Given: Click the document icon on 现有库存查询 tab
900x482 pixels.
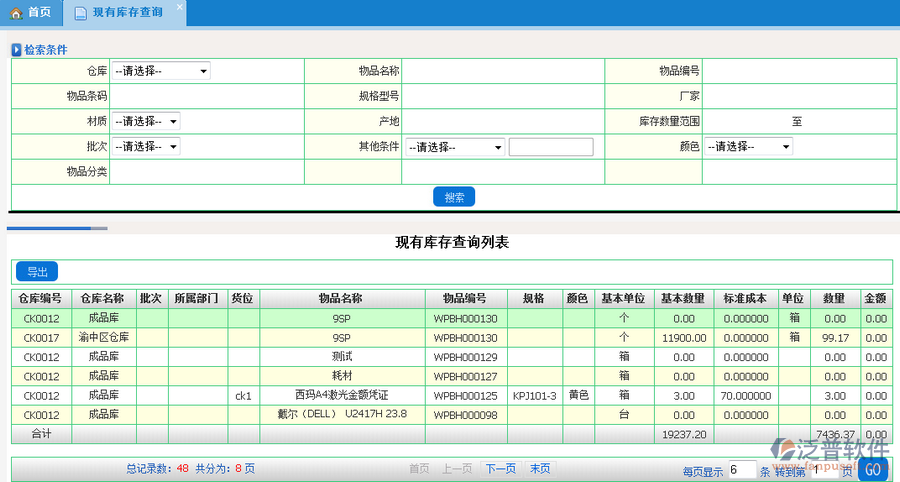Looking at the screenshot, I should point(80,13).
